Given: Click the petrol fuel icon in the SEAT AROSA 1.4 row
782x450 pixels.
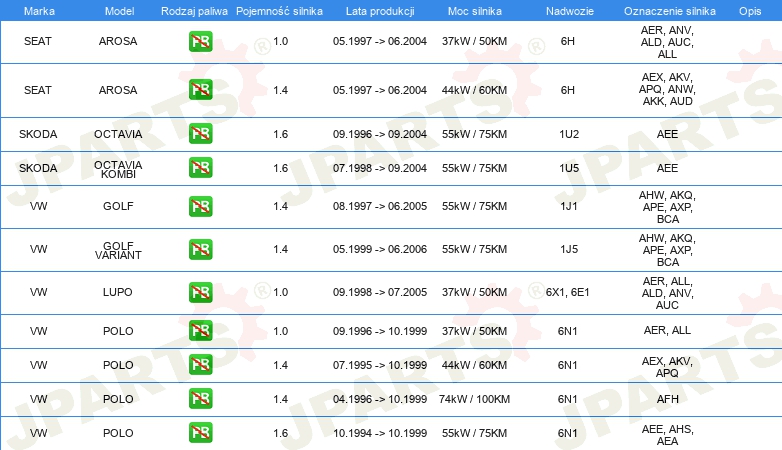Looking at the screenshot, I should tap(200, 90).
